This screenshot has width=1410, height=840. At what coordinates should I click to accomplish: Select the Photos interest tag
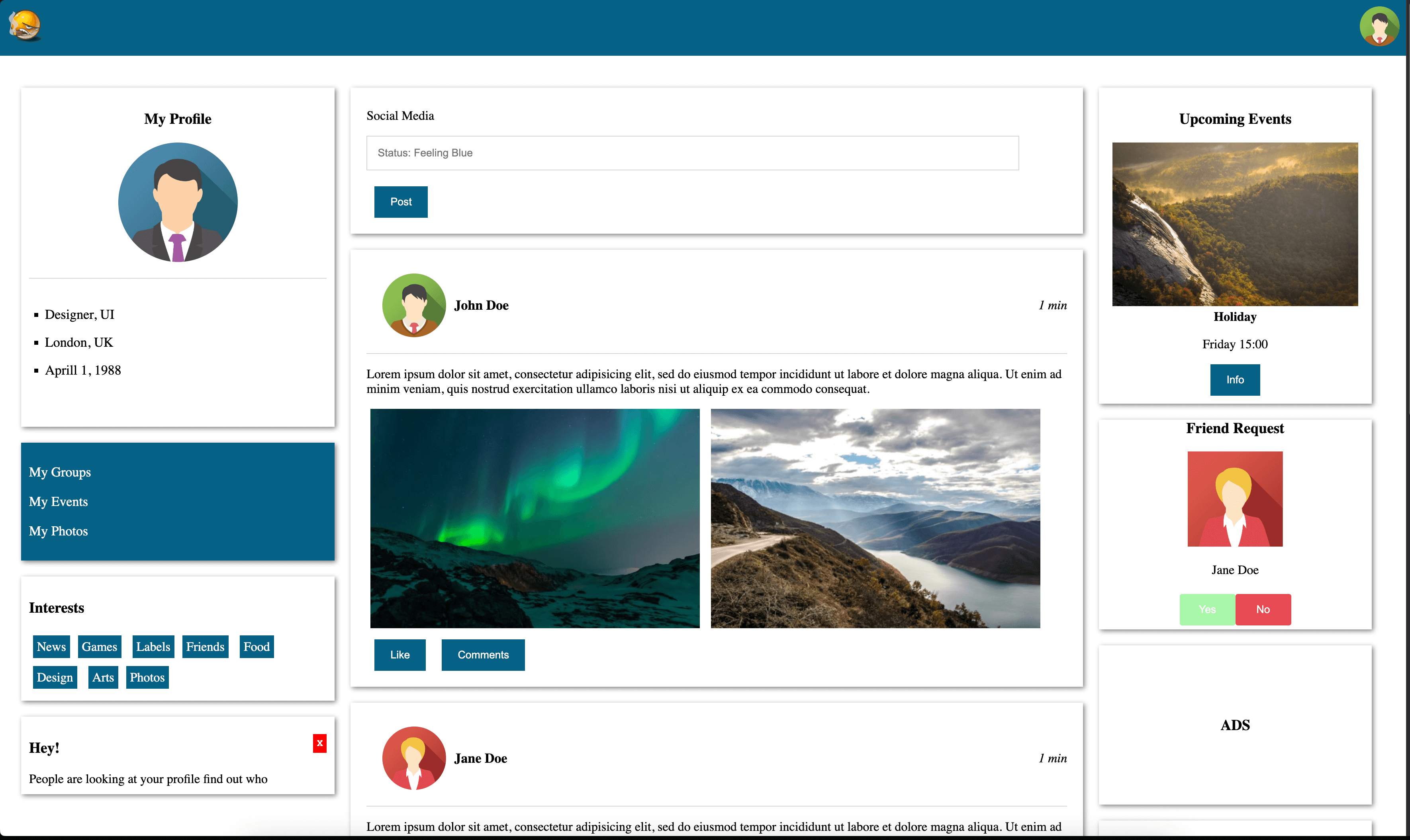147,677
